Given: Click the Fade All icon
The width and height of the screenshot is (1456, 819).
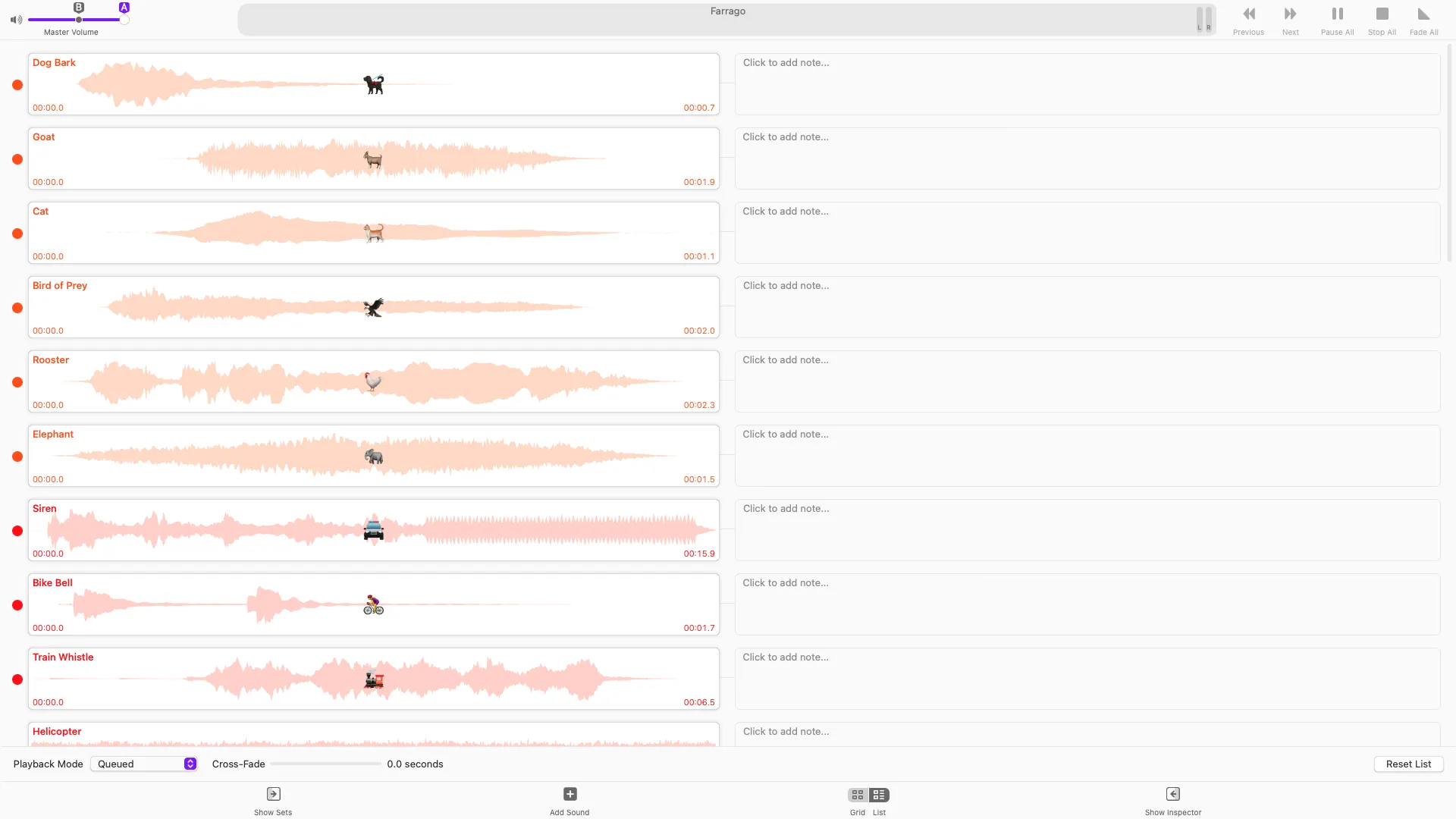Looking at the screenshot, I should [1423, 14].
